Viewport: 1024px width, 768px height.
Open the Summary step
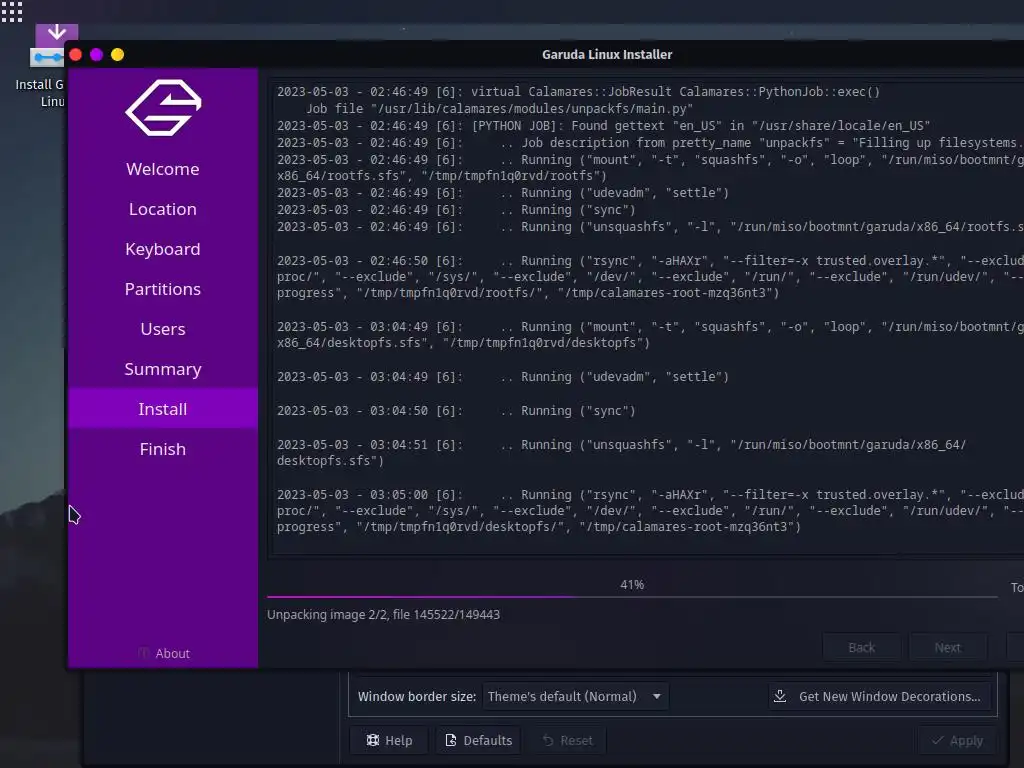click(x=163, y=369)
